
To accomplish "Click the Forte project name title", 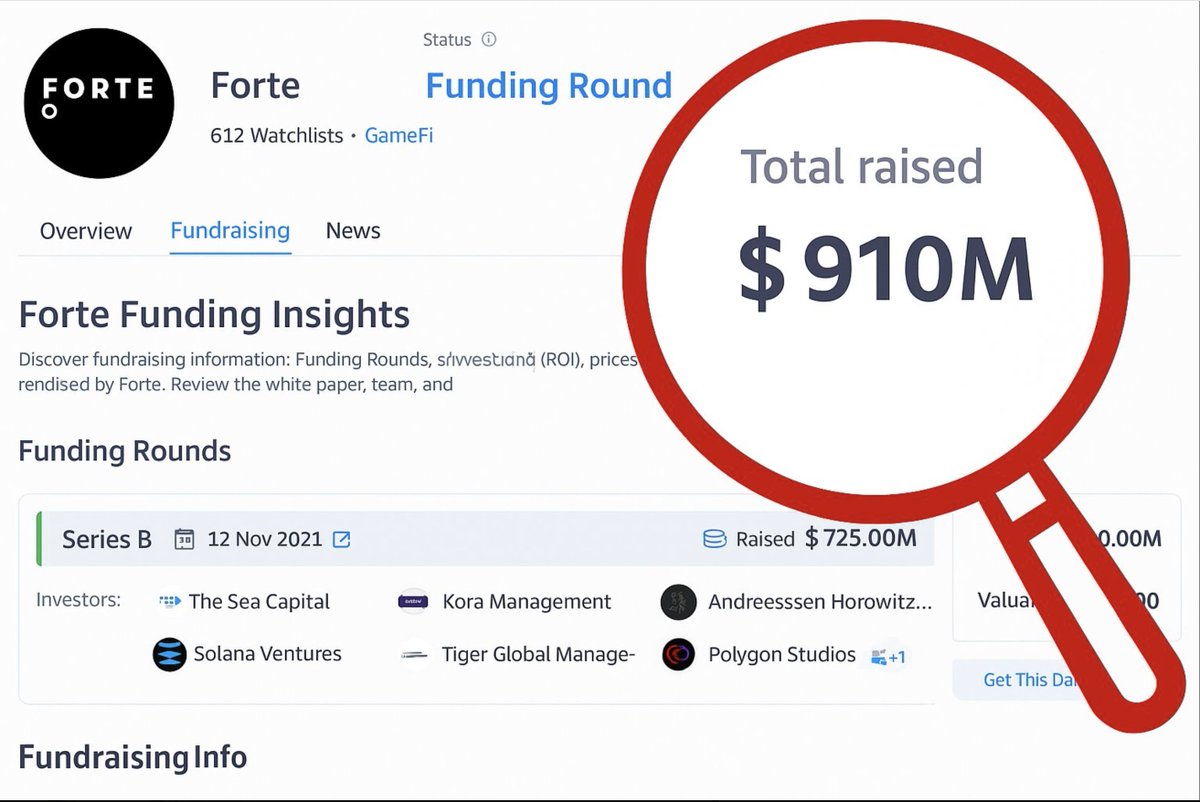I will click(x=255, y=86).
